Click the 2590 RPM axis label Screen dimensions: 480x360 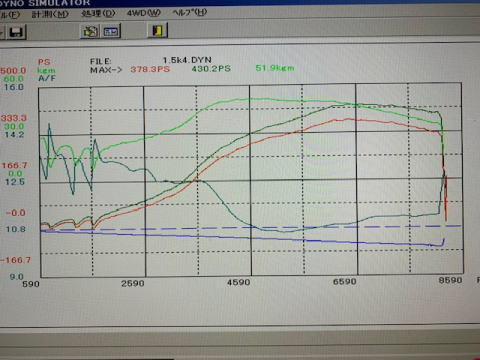coord(133,283)
